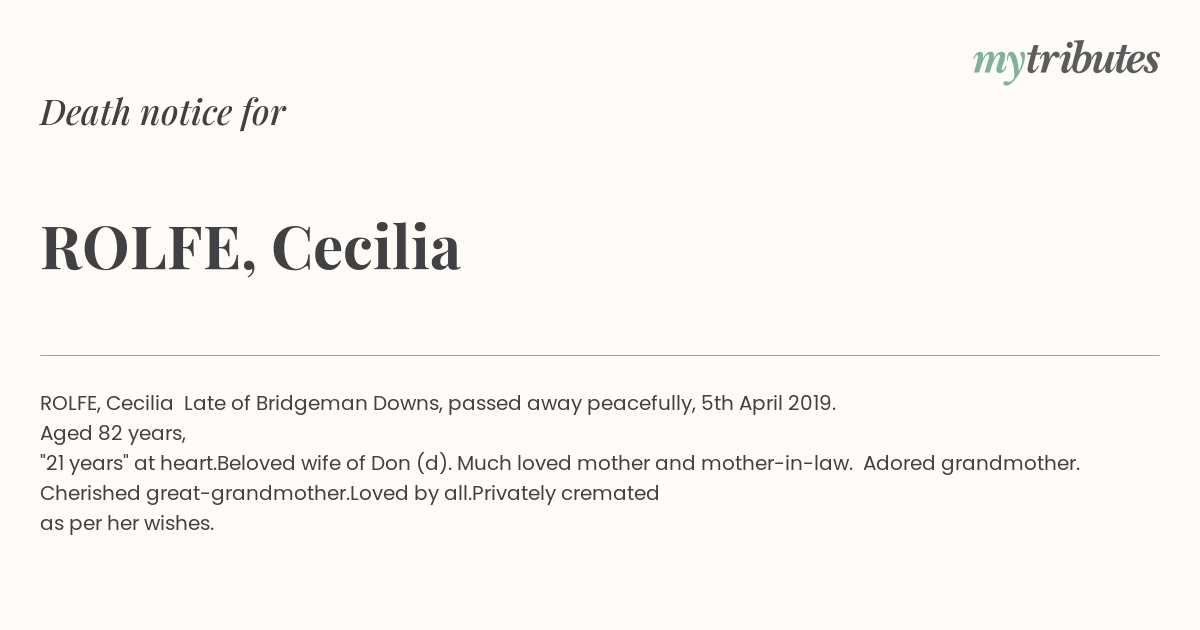Screen dimensions: 1200x630
Task: Click the "Adored grandmother." text
Action: 971,463
